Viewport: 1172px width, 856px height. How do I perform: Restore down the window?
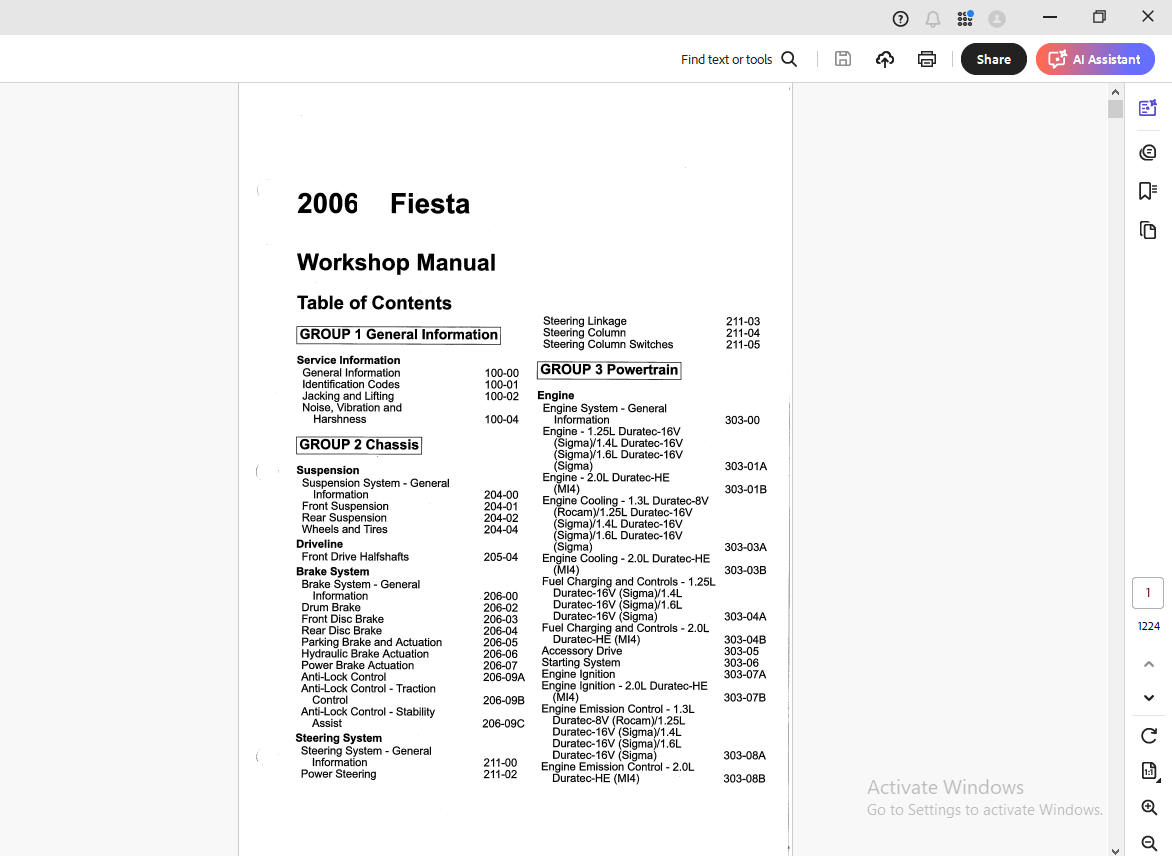(x=1099, y=17)
